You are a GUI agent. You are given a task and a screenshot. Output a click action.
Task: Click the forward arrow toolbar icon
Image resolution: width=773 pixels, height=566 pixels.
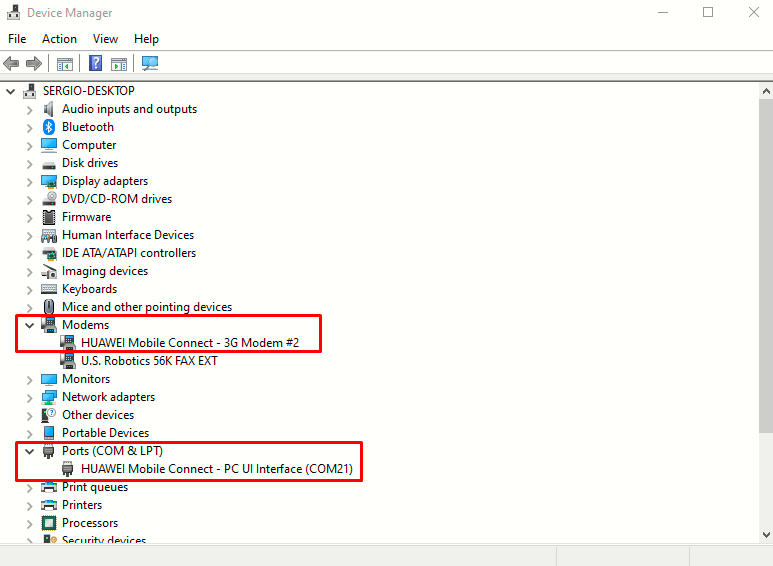click(34, 63)
